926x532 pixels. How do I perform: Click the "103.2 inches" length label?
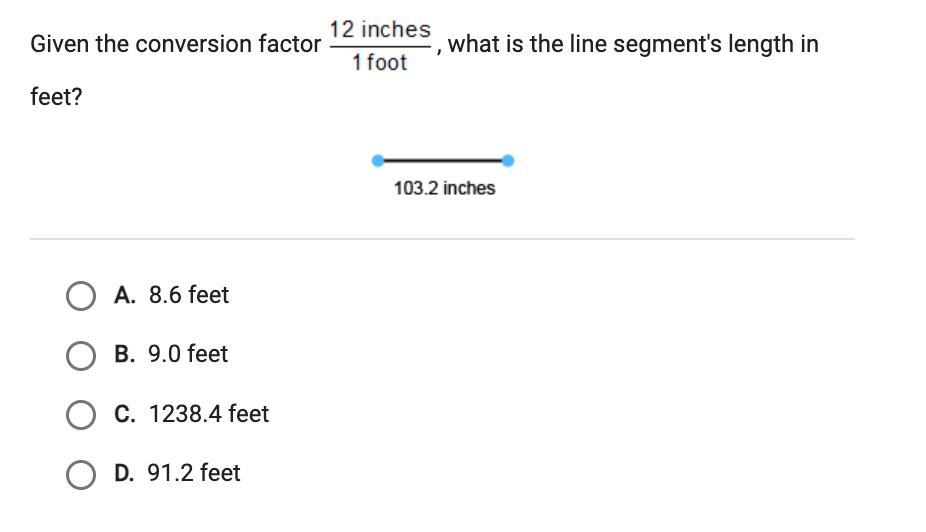point(444,188)
